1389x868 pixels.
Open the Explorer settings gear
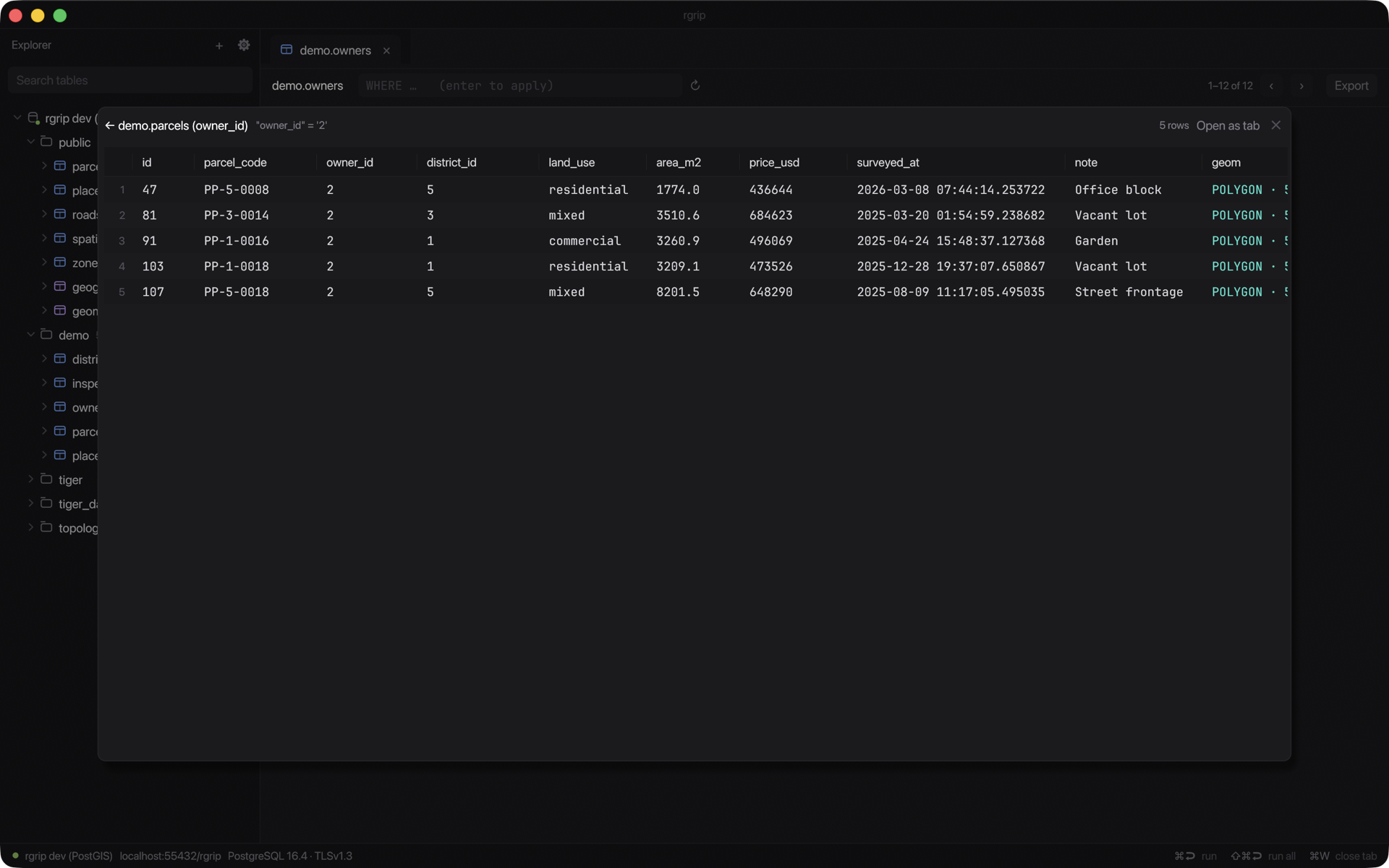pos(244,45)
